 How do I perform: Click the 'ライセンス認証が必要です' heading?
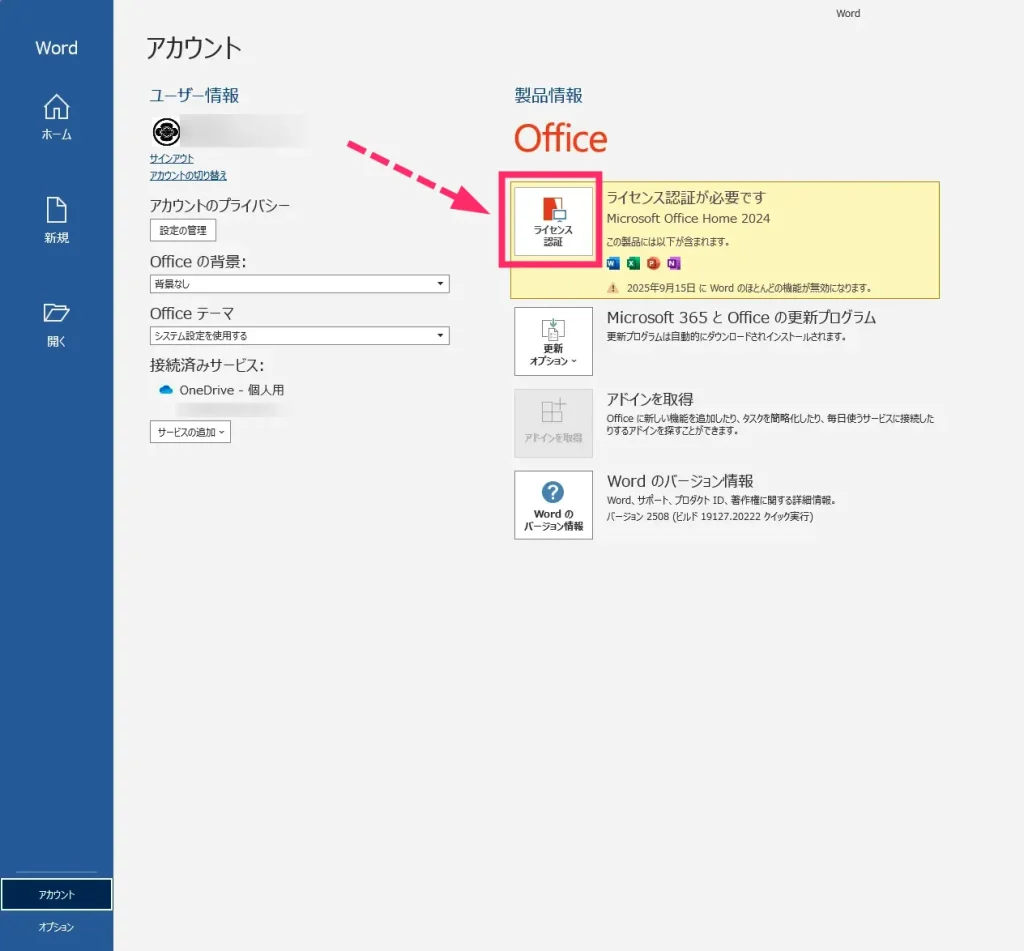[x=686, y=197]
